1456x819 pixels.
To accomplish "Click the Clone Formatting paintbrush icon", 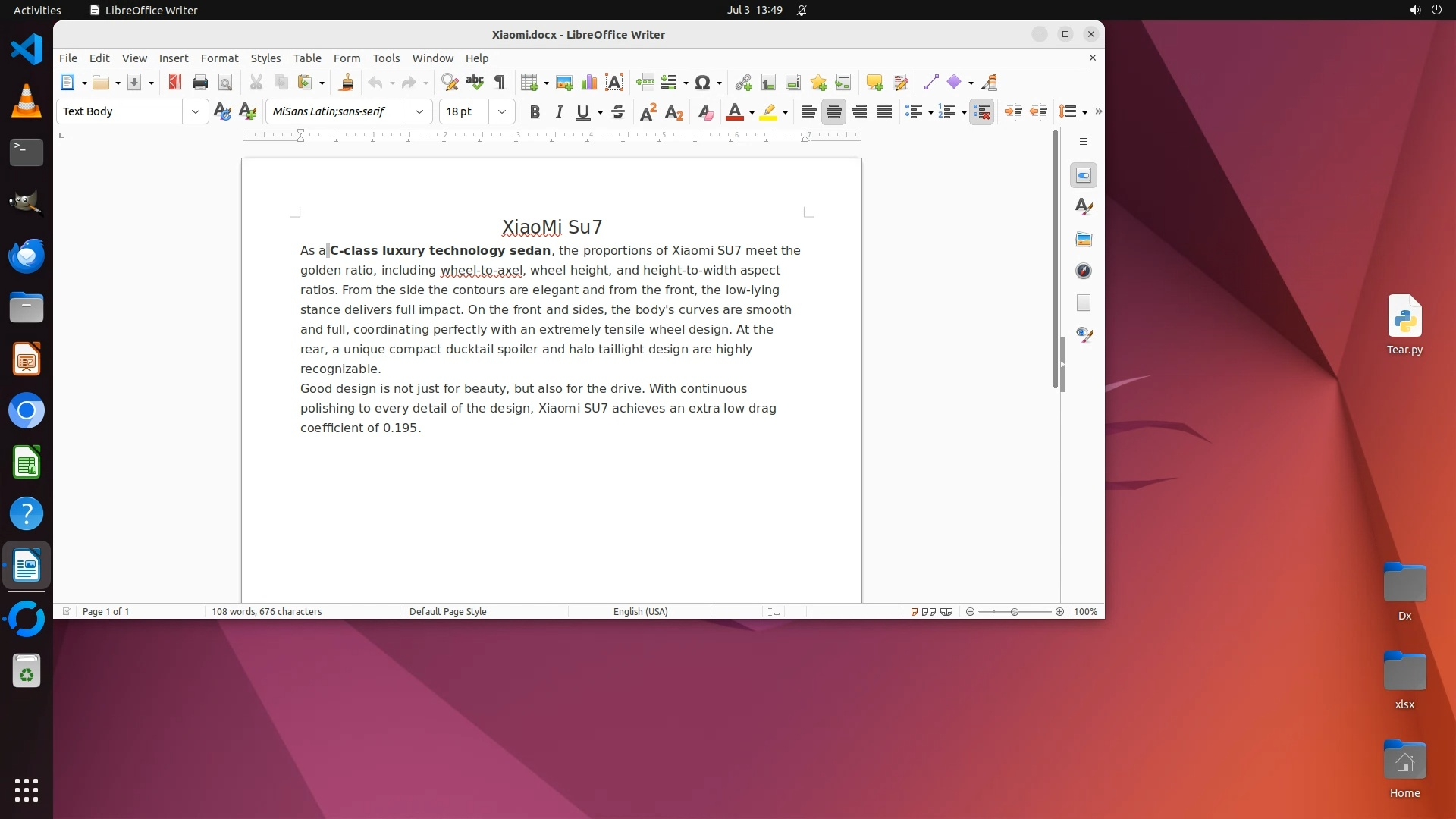I will point(347,83).
